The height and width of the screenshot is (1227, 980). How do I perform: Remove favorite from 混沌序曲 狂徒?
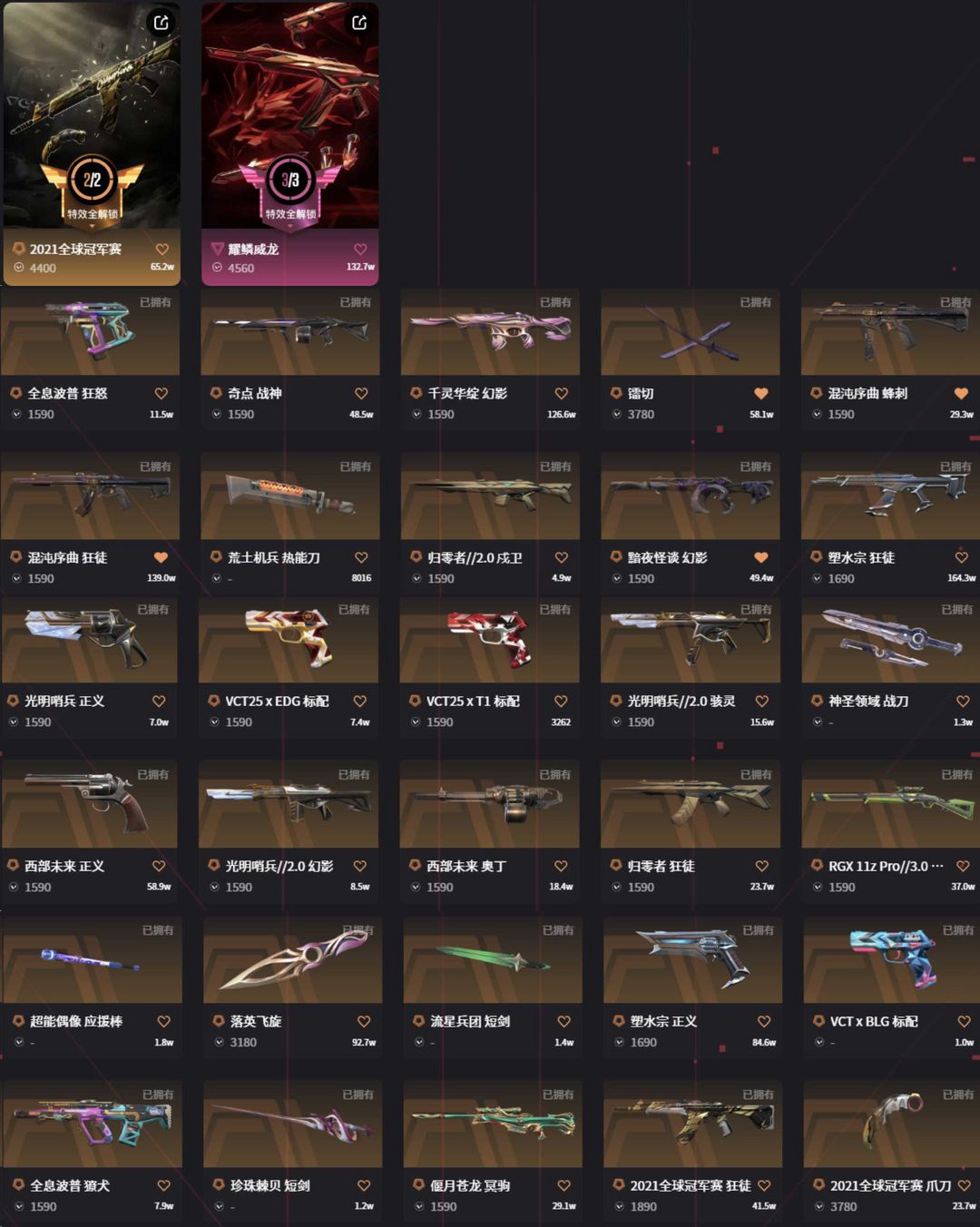tap(162, 557)
